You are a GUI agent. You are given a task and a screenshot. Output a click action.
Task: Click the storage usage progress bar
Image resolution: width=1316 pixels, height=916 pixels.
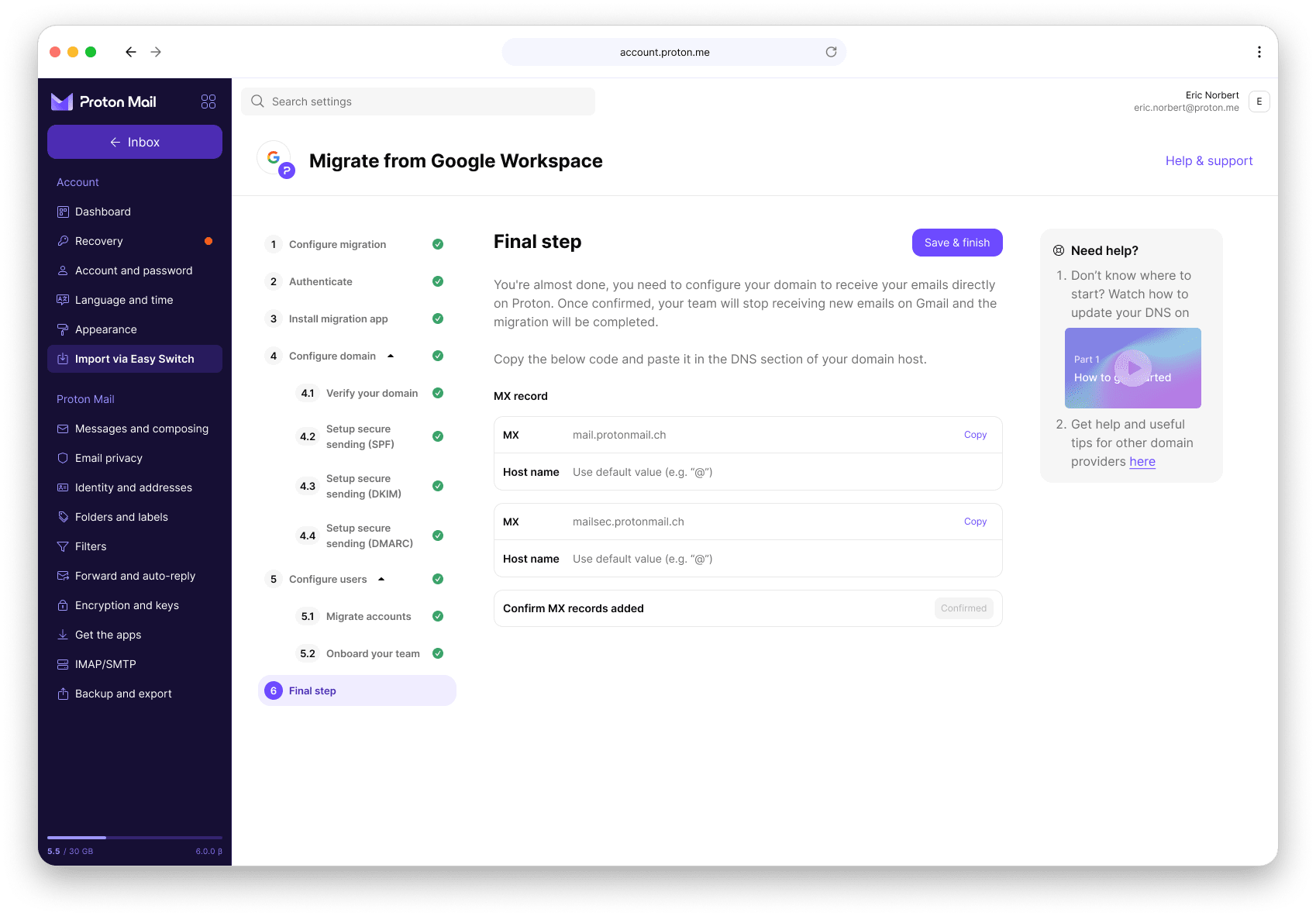pos(135,838)
